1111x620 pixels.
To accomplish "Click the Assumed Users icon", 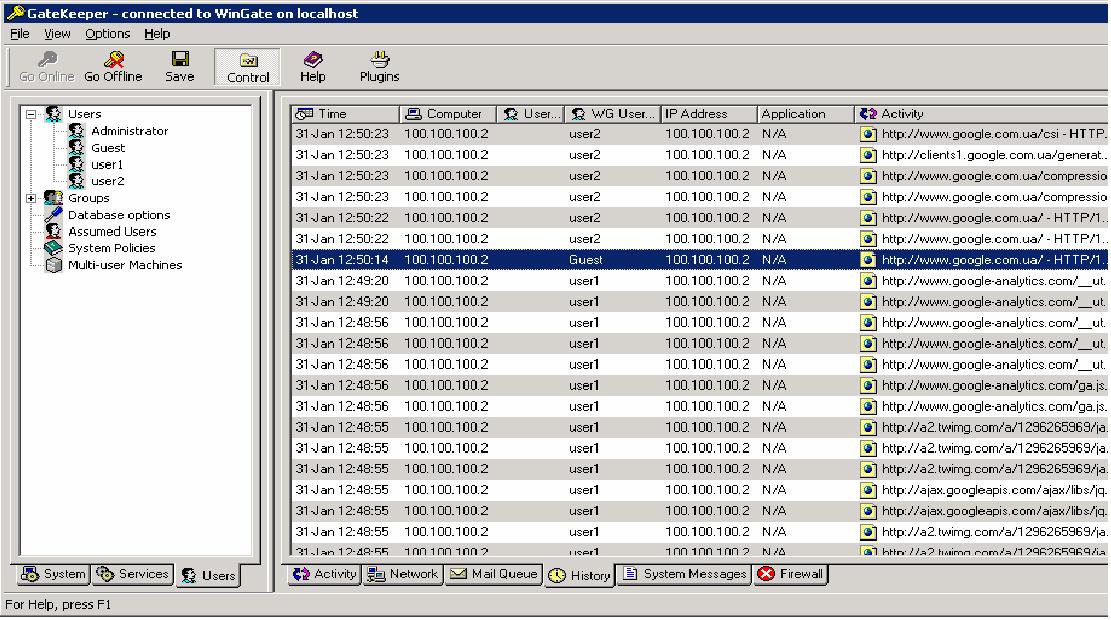I will coord(53,231).
